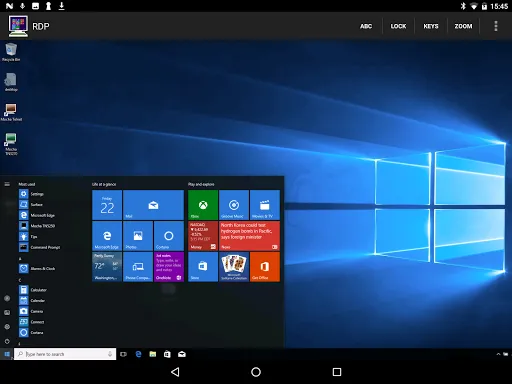Click the user account icon in Start rail
The width and height of the screenshot is (512, 384).
coord(7,298)
